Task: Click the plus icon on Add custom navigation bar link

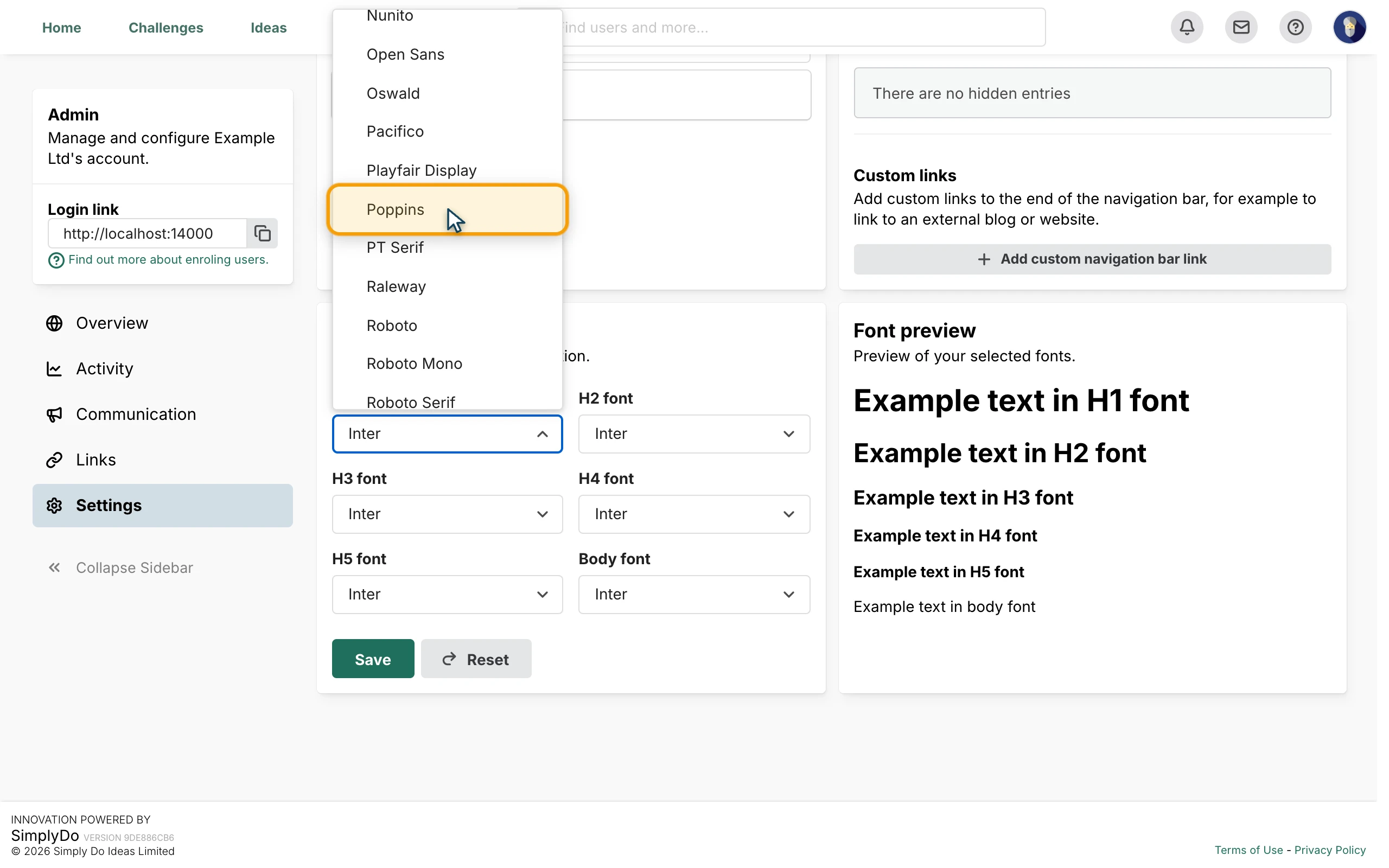Action: point(984,259)
